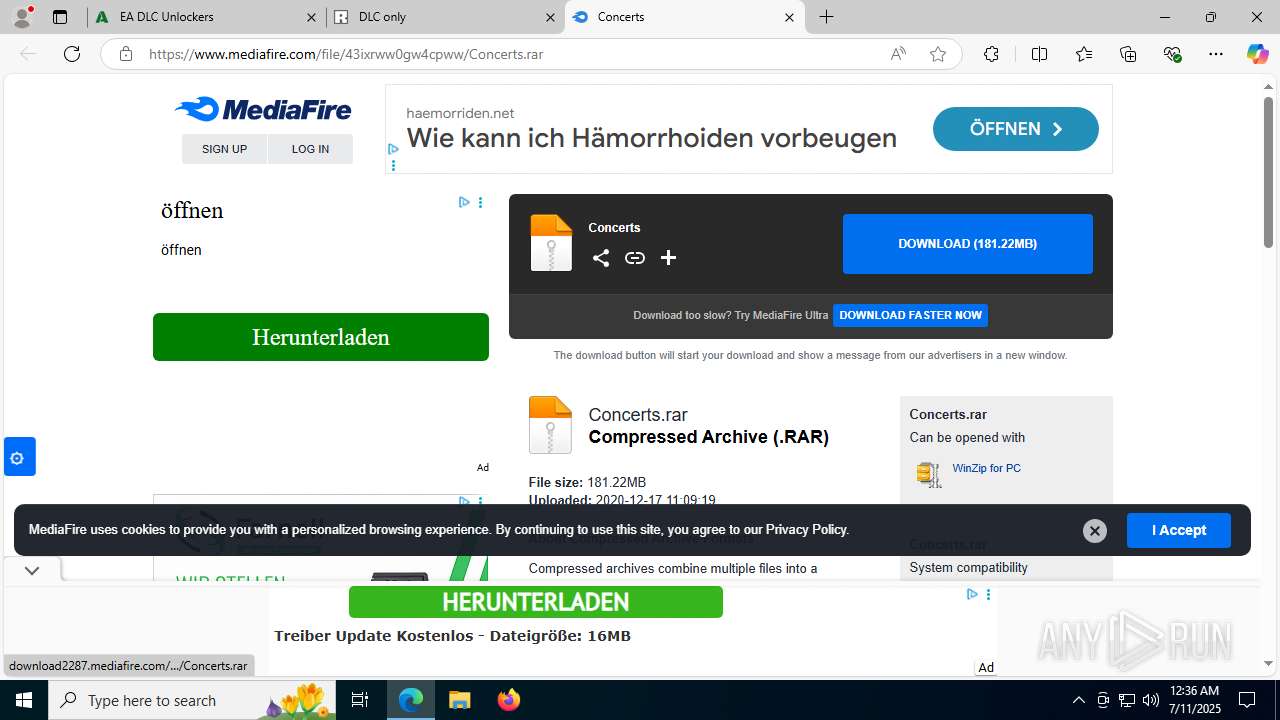Reload the current page
Viewport: 1280px width, 720px height.
[72, 54]
